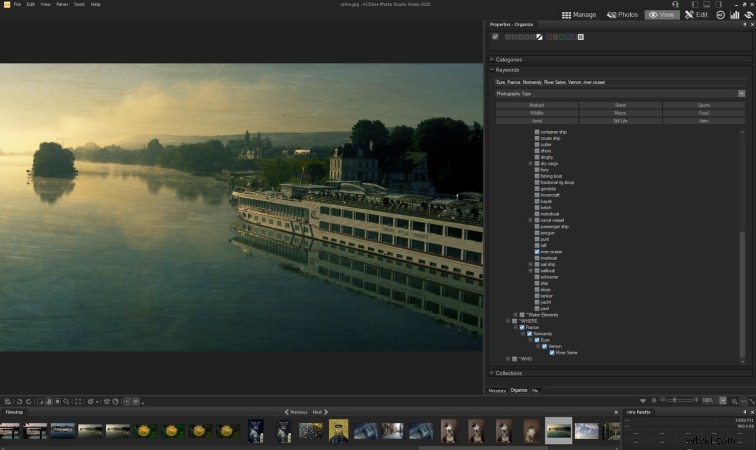The width and height of the screenshot is (756, 450).
Task: Click the zoom slider in status bar
Action: click(x=679, y=400)
